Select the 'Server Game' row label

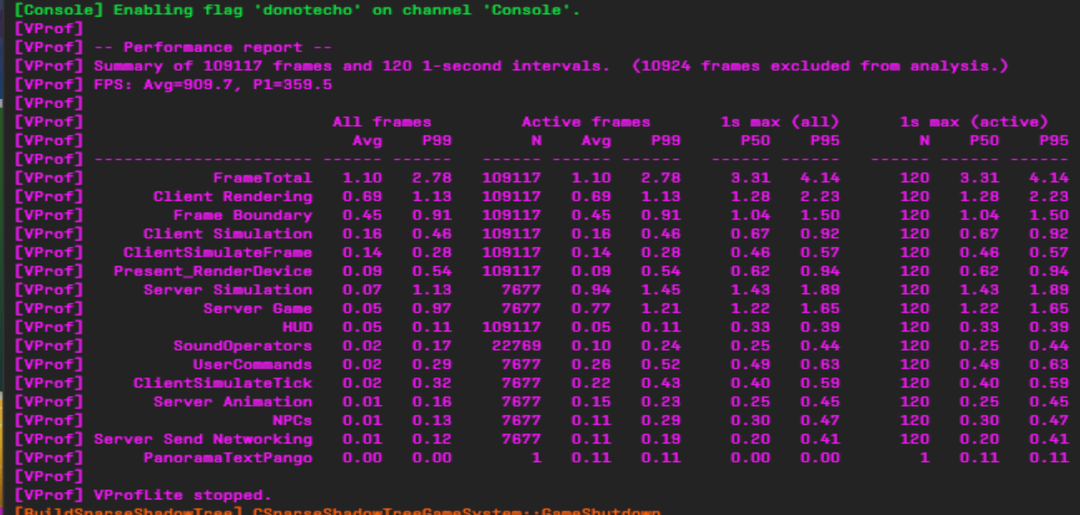coord(258,308)
